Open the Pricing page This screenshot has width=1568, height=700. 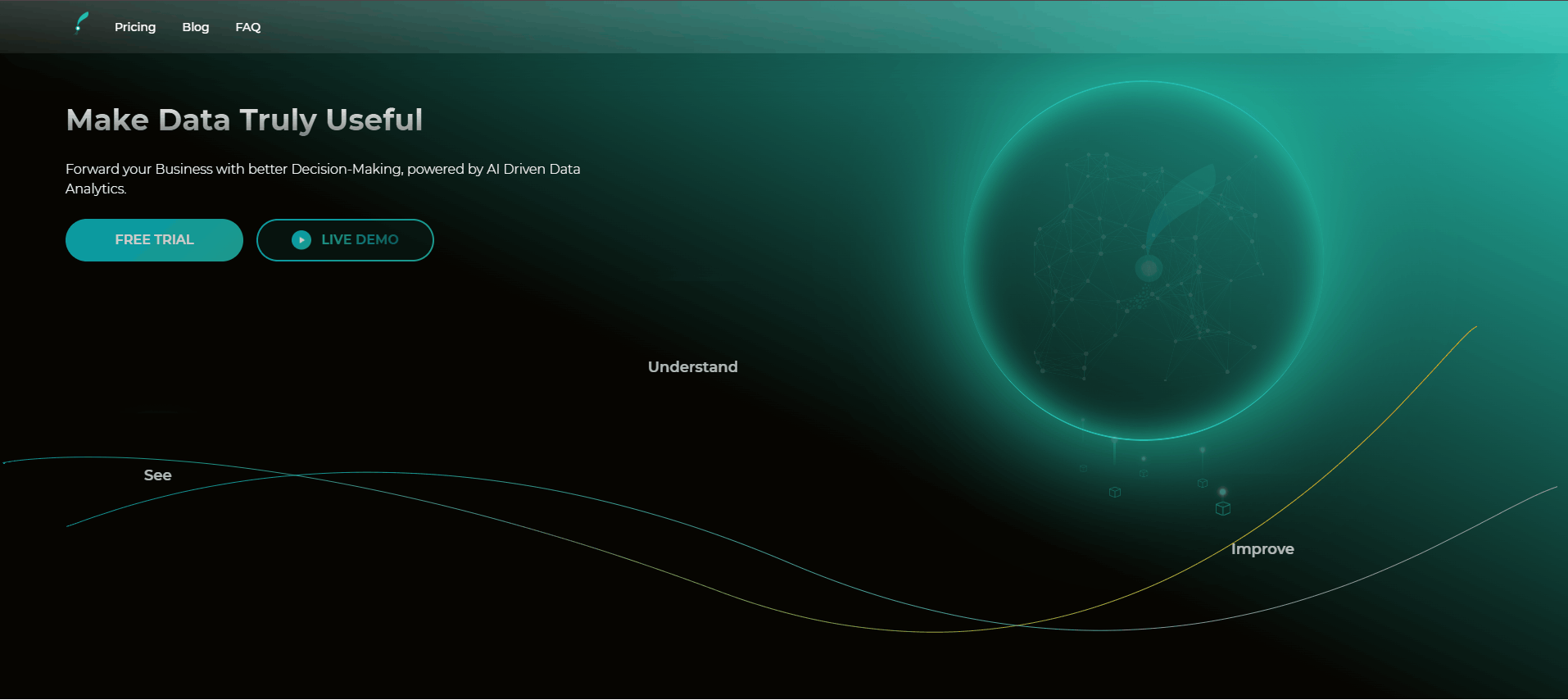point(135,27)
